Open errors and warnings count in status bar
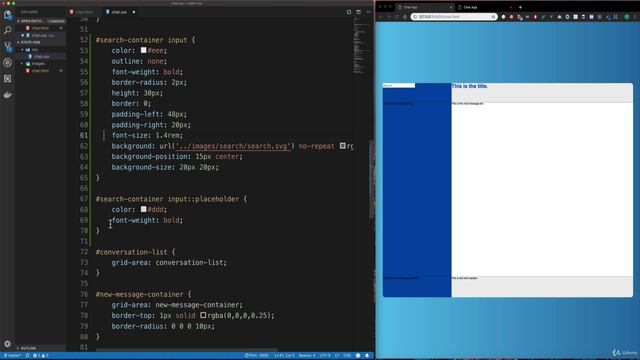Image resolution: width=640 pixels, height=360 pixels. [x=40, y=356]
